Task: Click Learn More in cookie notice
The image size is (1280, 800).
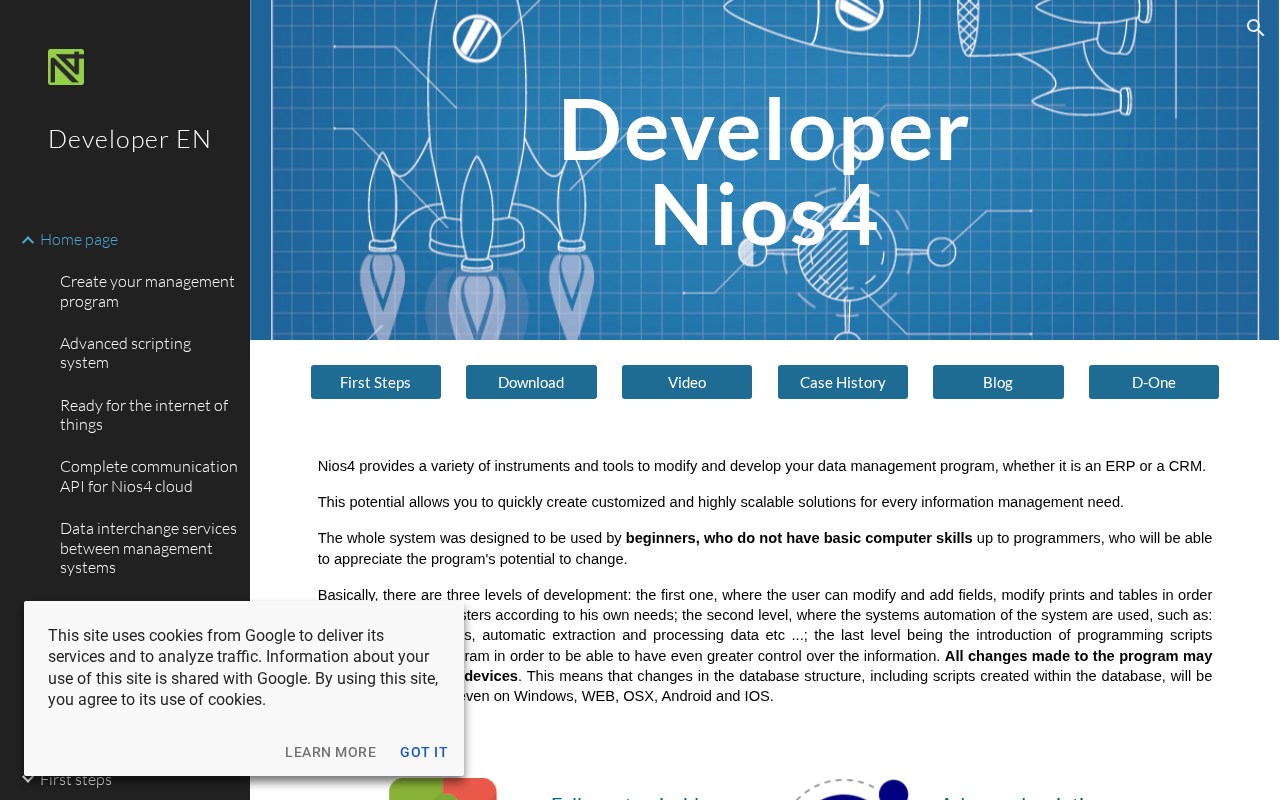Action: pyautogui.click(x=331, y=752)
